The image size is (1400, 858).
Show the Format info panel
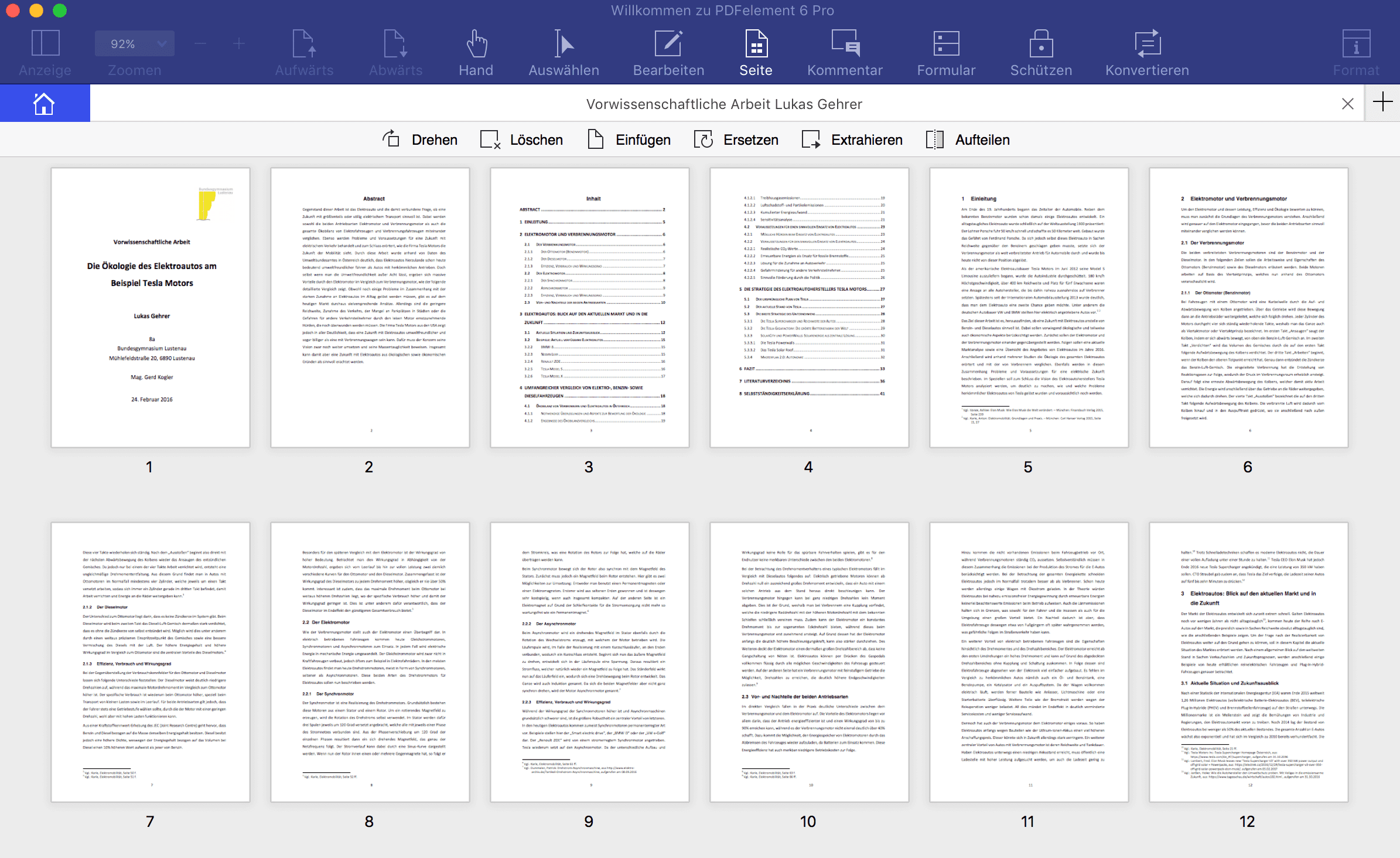click(1356, 53)
